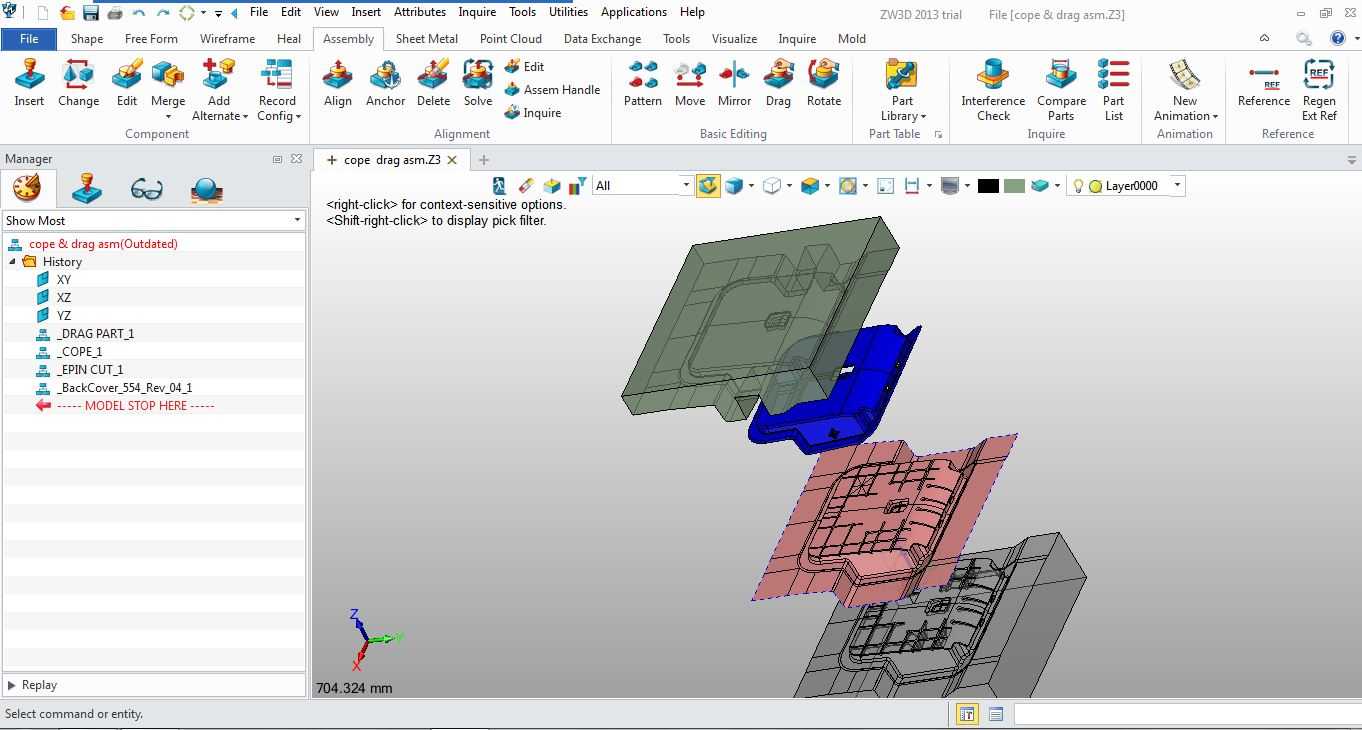1362x730 pixels.
Task: Click the Insert component tool
Action: click(29, 84)
